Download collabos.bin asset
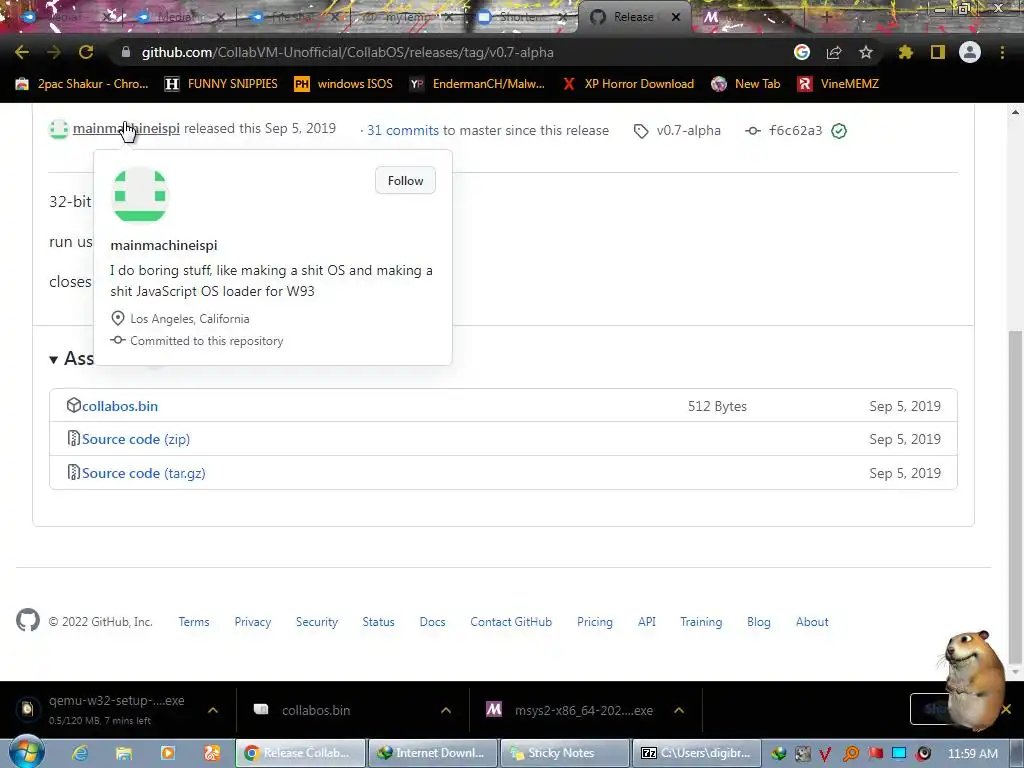The width and height of the screenshot is (1024, 768). click(x=120, y=406)
